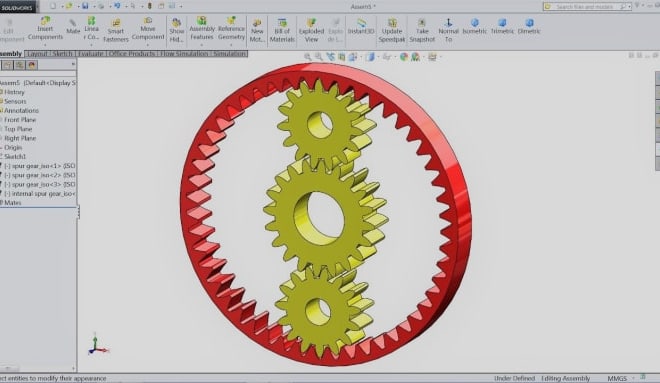Image resolution: width=660 pixels, height=383 pixels.
Task: Select History in the feature tree
Action: [14, 92]
